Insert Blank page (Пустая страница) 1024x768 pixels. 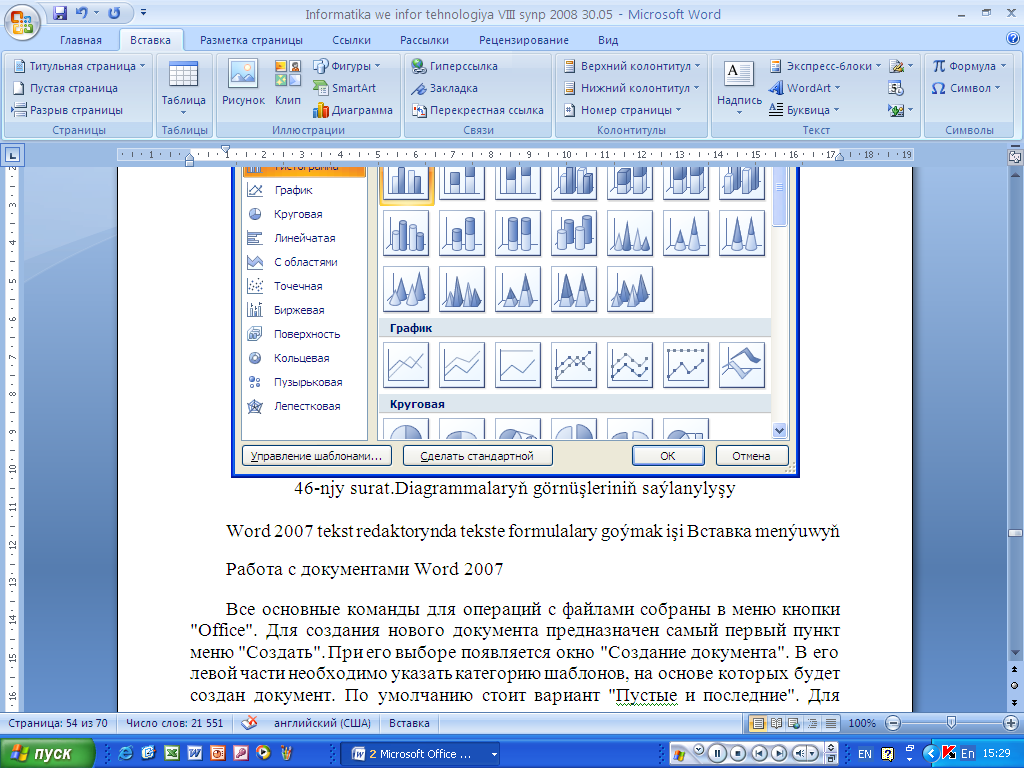(65, 88)
